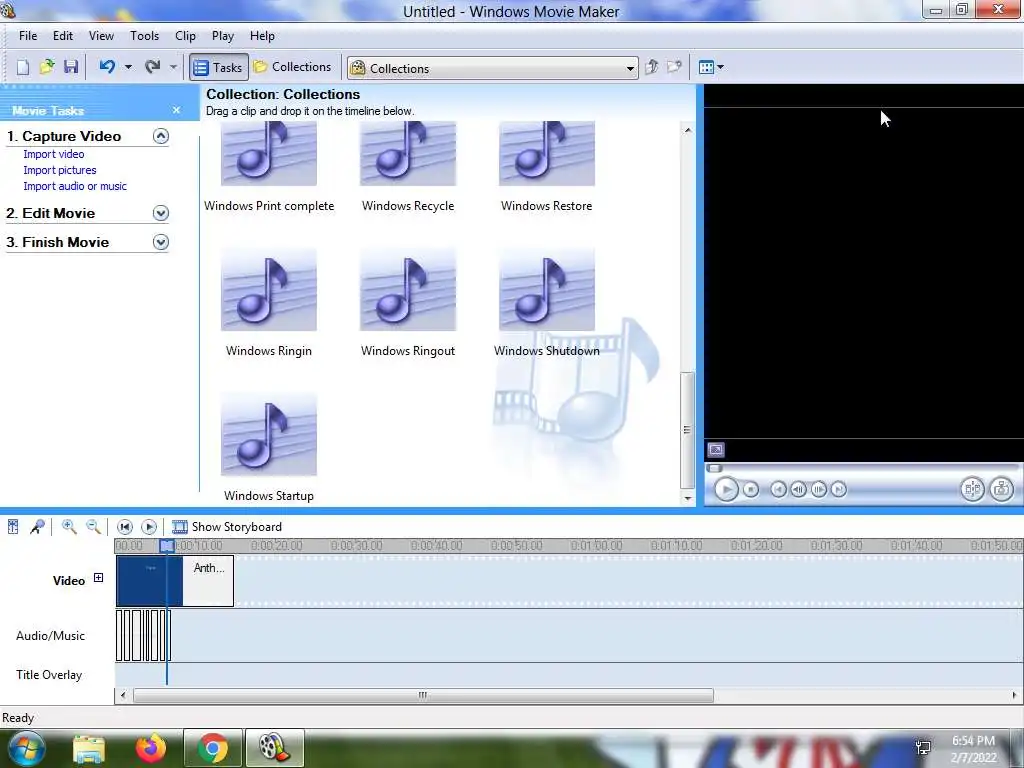
Task: Click the Show Storyboard button
Action: [x=227, y=527]
